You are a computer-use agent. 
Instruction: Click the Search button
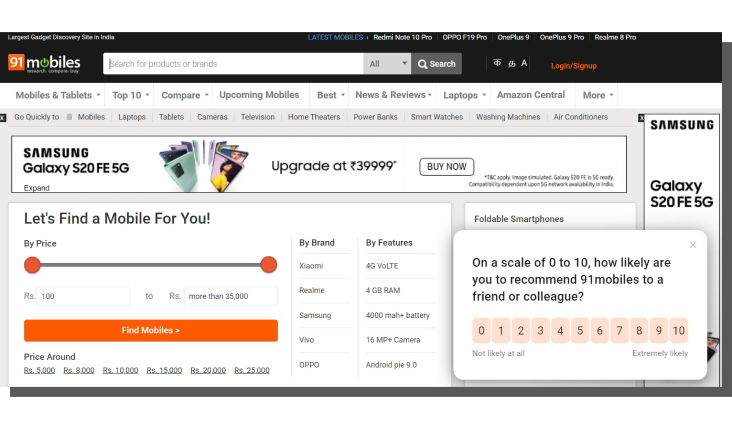[436, 64]
